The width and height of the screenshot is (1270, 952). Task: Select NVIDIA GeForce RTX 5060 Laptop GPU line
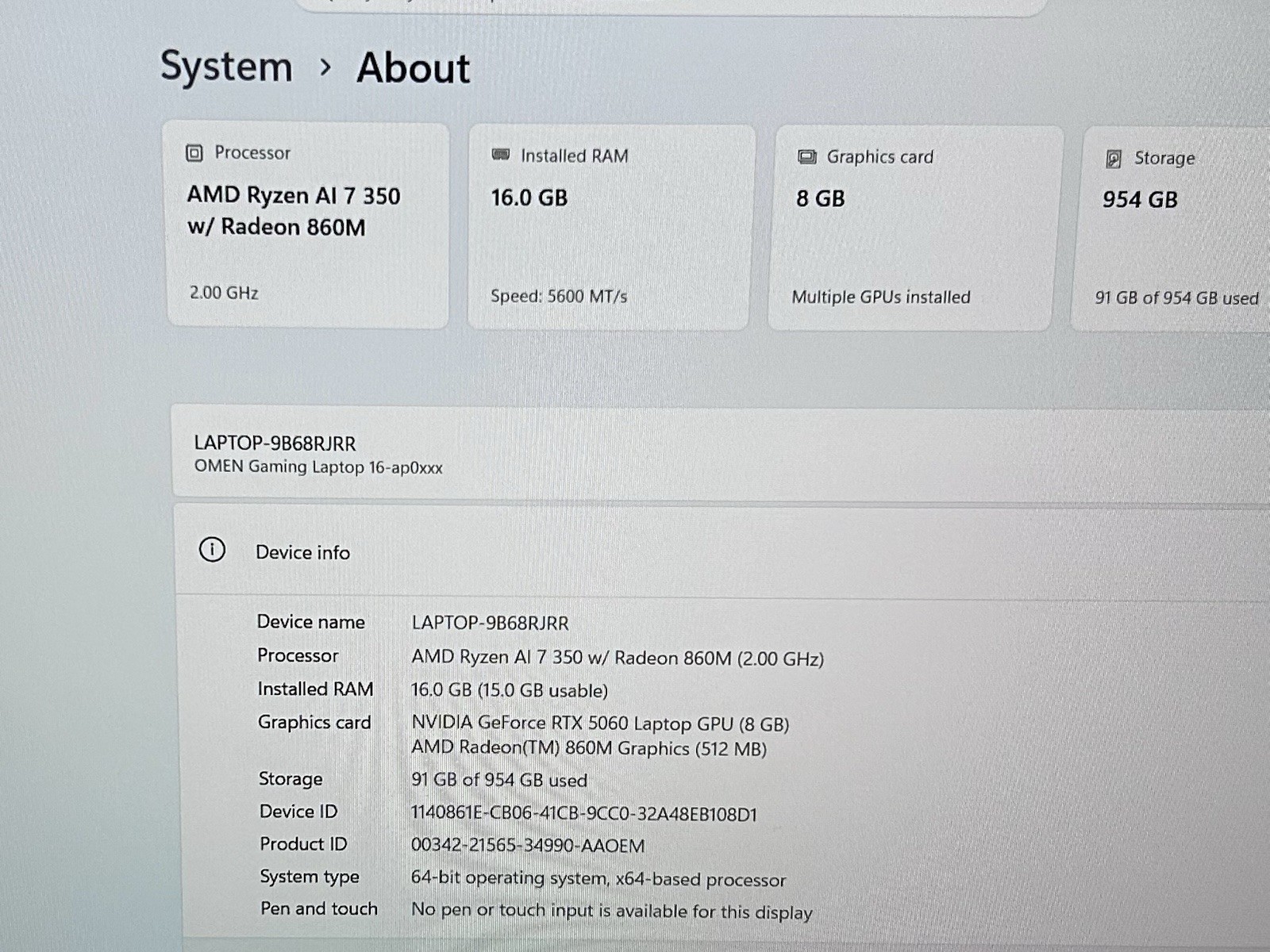tap(600, 724)
